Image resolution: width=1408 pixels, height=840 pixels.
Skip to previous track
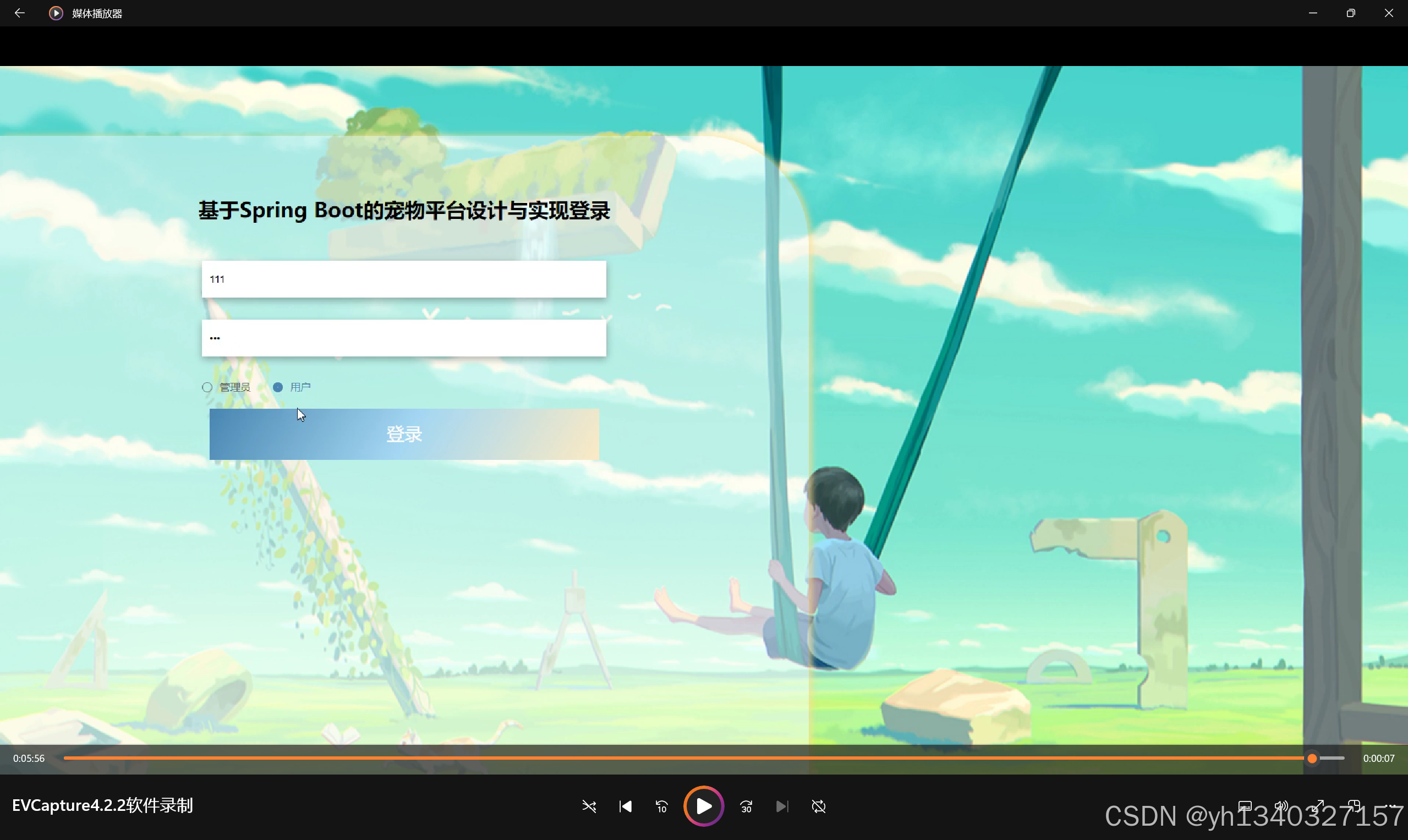click(x=626, y=806)
